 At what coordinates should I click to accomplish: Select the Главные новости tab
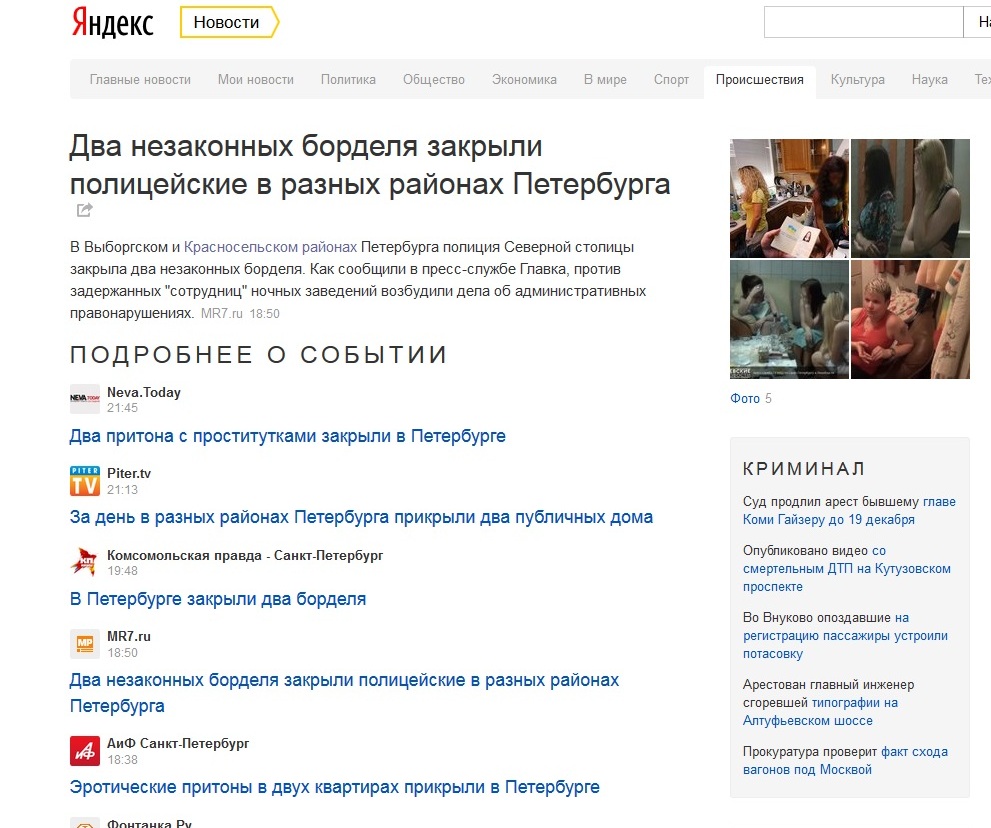[140, 80]
